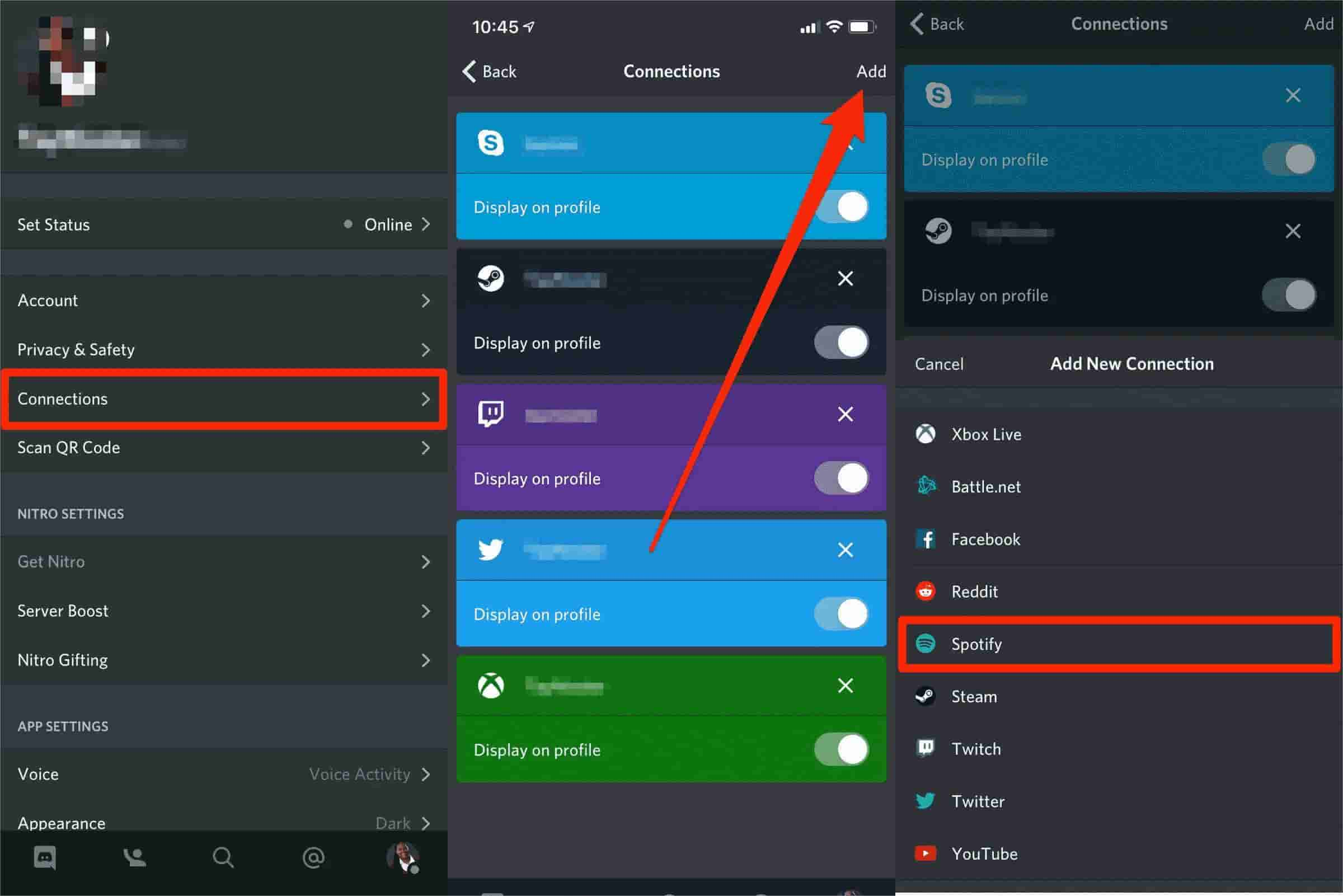This screenshot has width=1343, height=896.
Task: Click the Reddit icon in connections list
Action: tap(927, 590)
